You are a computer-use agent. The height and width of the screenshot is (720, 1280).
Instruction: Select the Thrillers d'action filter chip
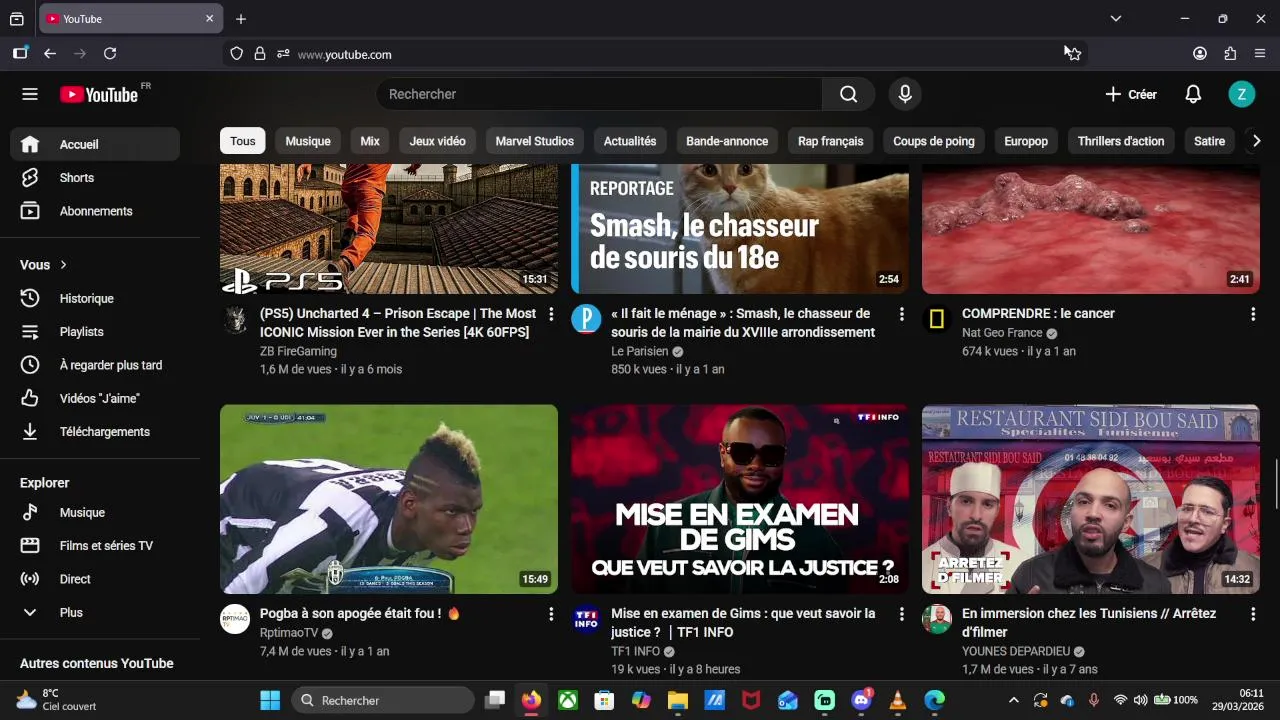point(1121,141)
